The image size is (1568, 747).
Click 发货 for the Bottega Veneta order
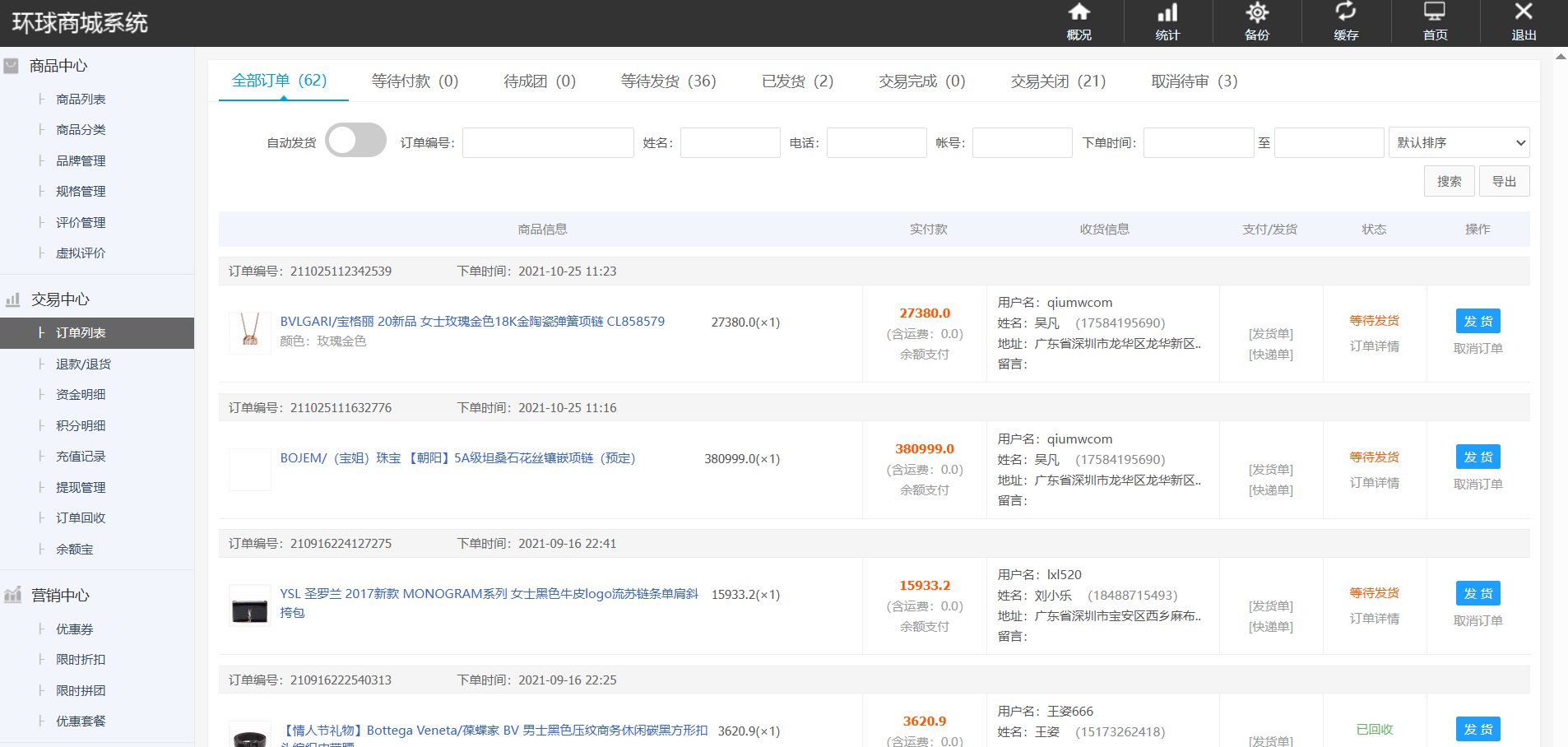tap(1478, 729)
